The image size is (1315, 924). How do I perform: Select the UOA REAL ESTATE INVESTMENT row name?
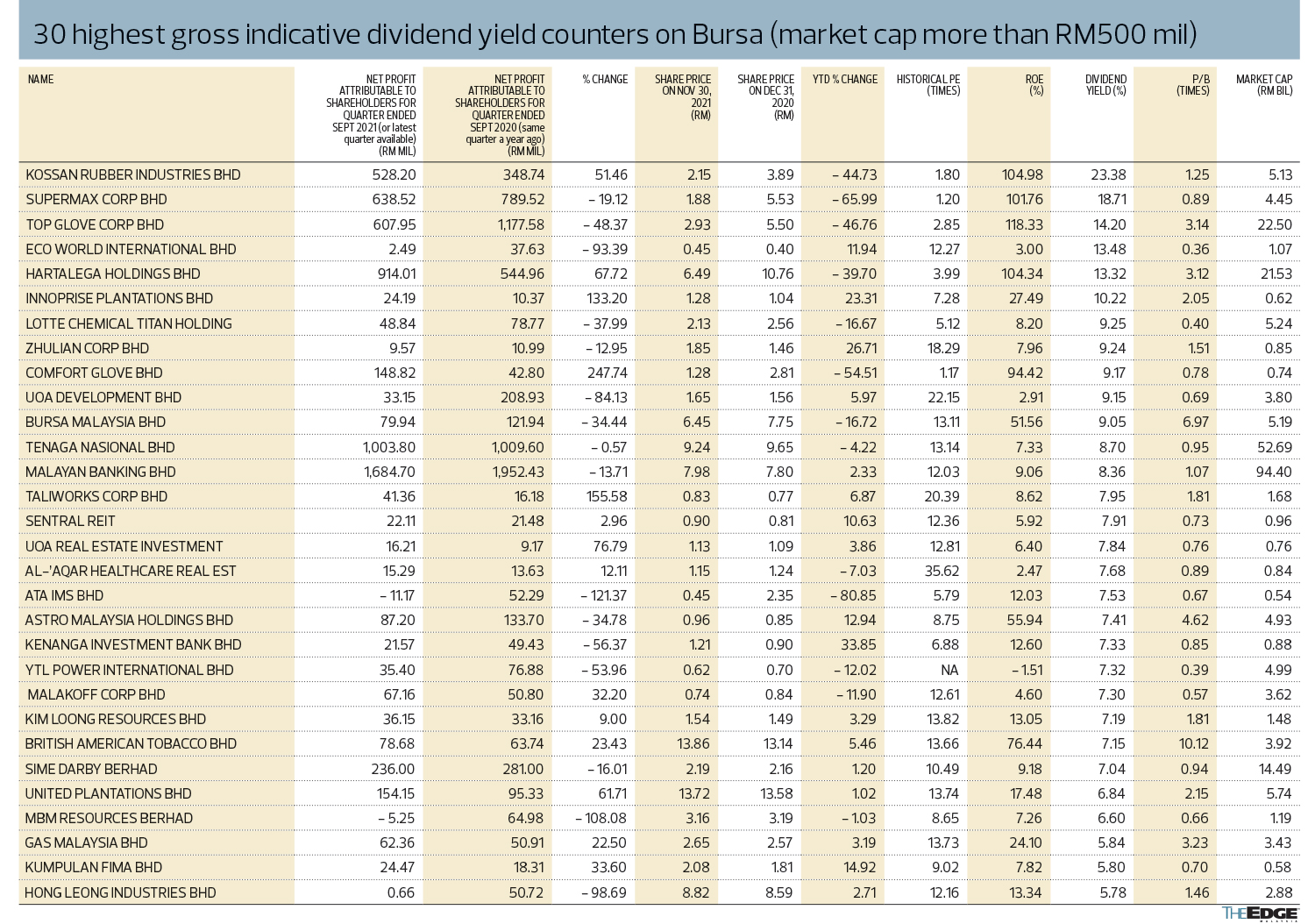[124, 546]
